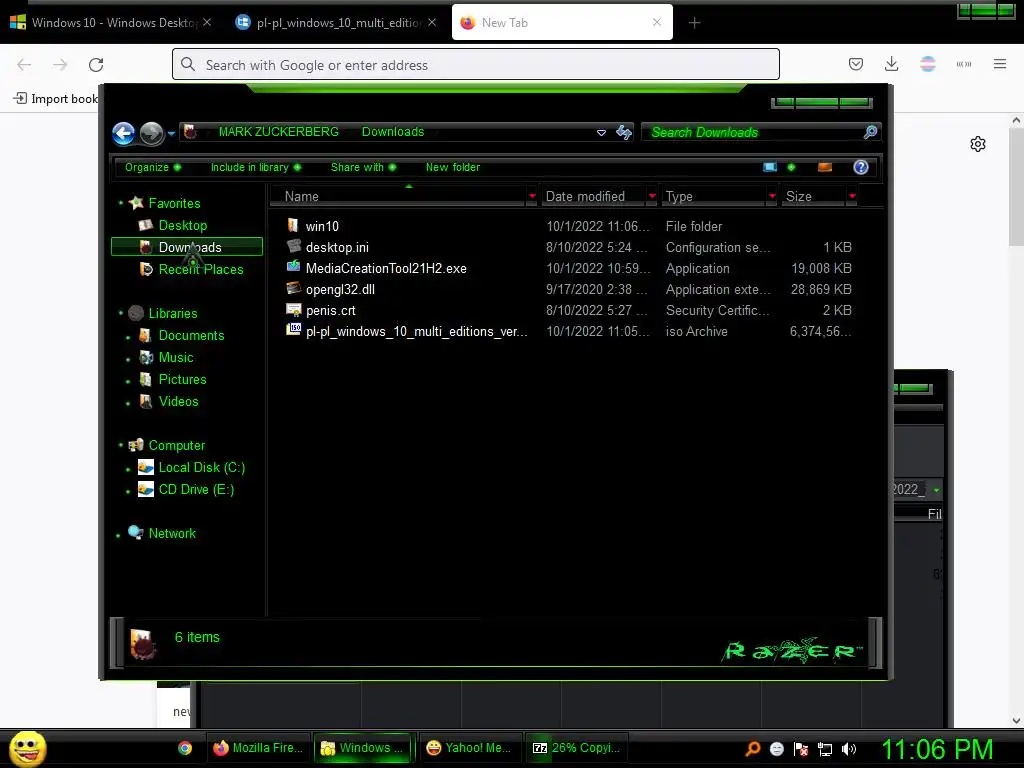Select Downloads in Favorites
1024x768 pixels.
[187, 247]
